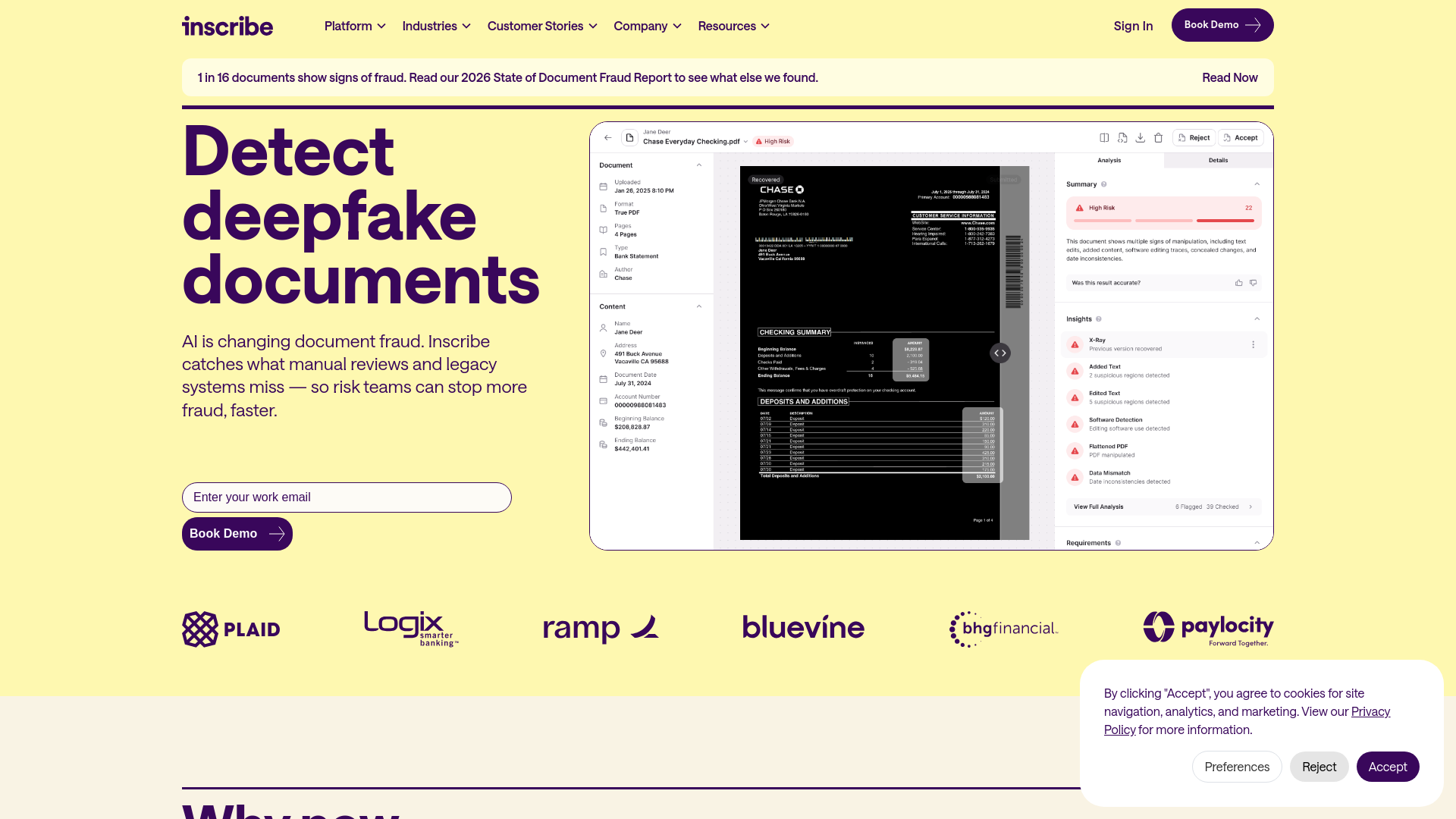
Task: Click the warning icon for Software Detection
Action: click(x=1075, y=425)
